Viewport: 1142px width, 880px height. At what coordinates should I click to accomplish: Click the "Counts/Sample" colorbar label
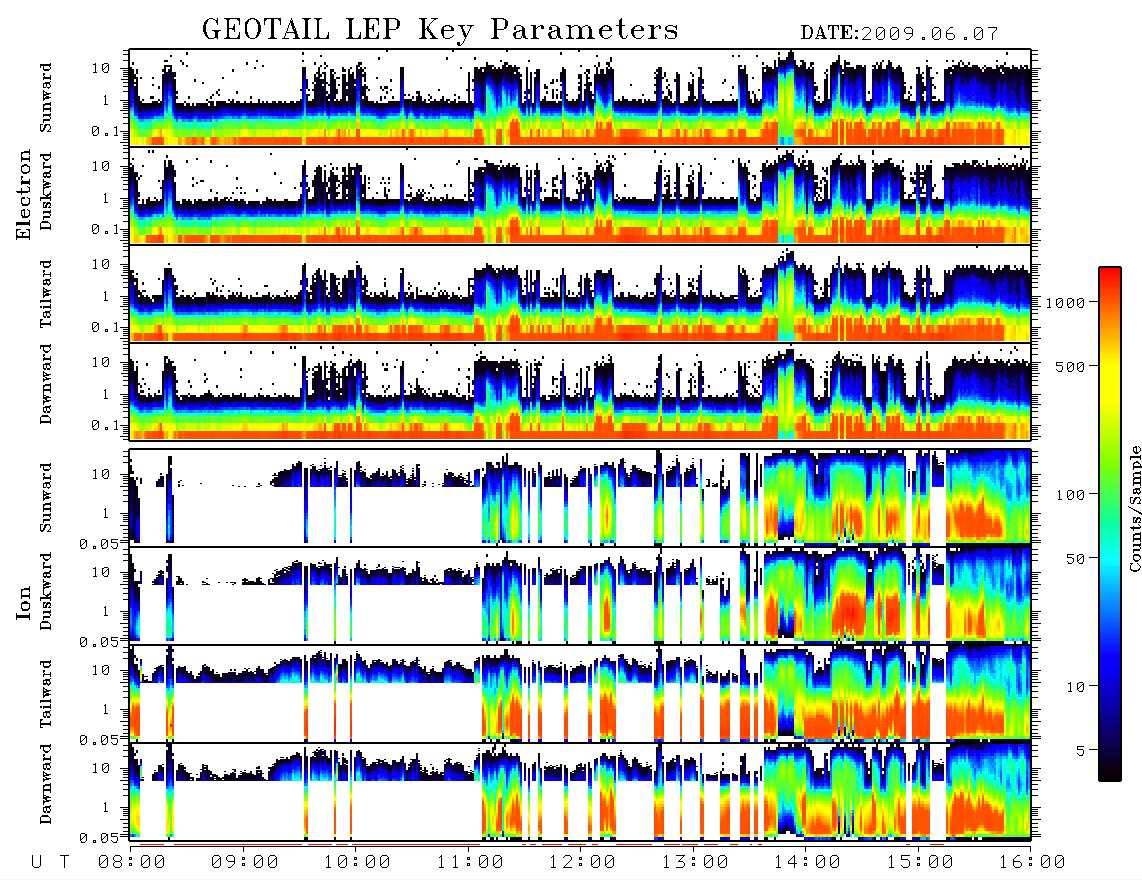click(x=1134, y=508)
